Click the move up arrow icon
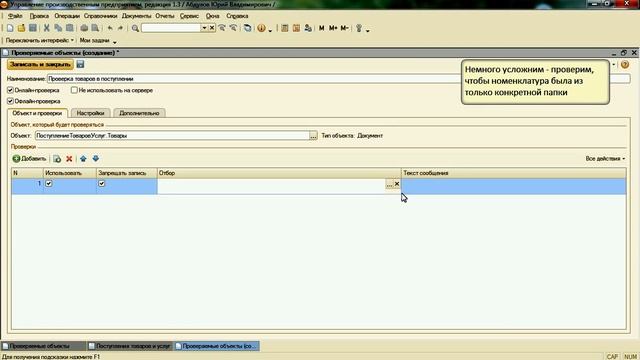 click(83, 158)
